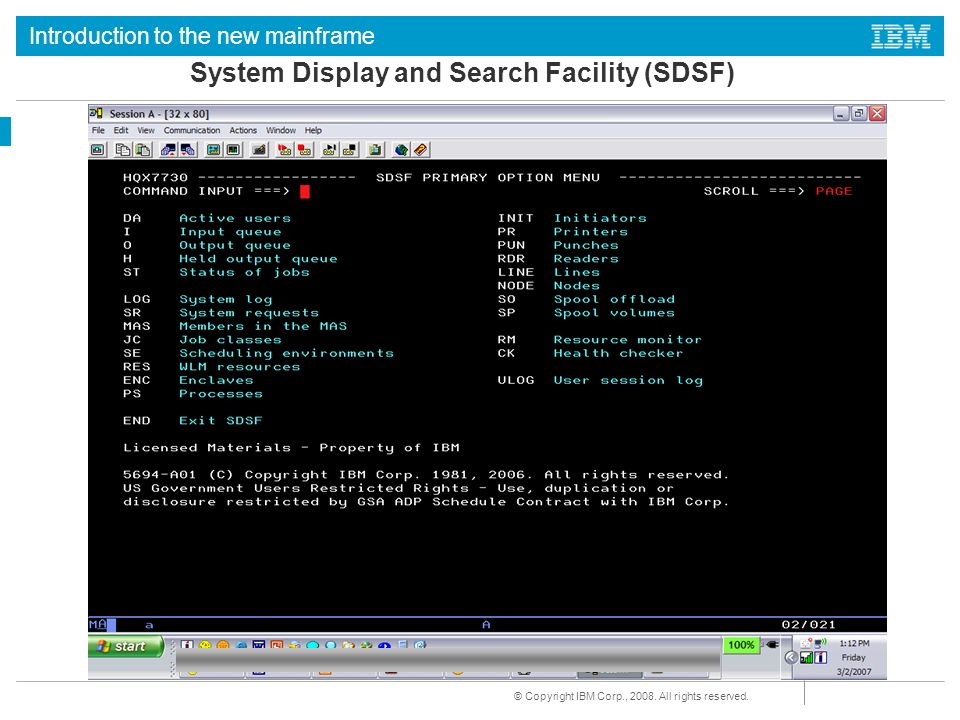Open the Help menu
Image resolution: width=960 pixels, height=720 pixels.
313,130
